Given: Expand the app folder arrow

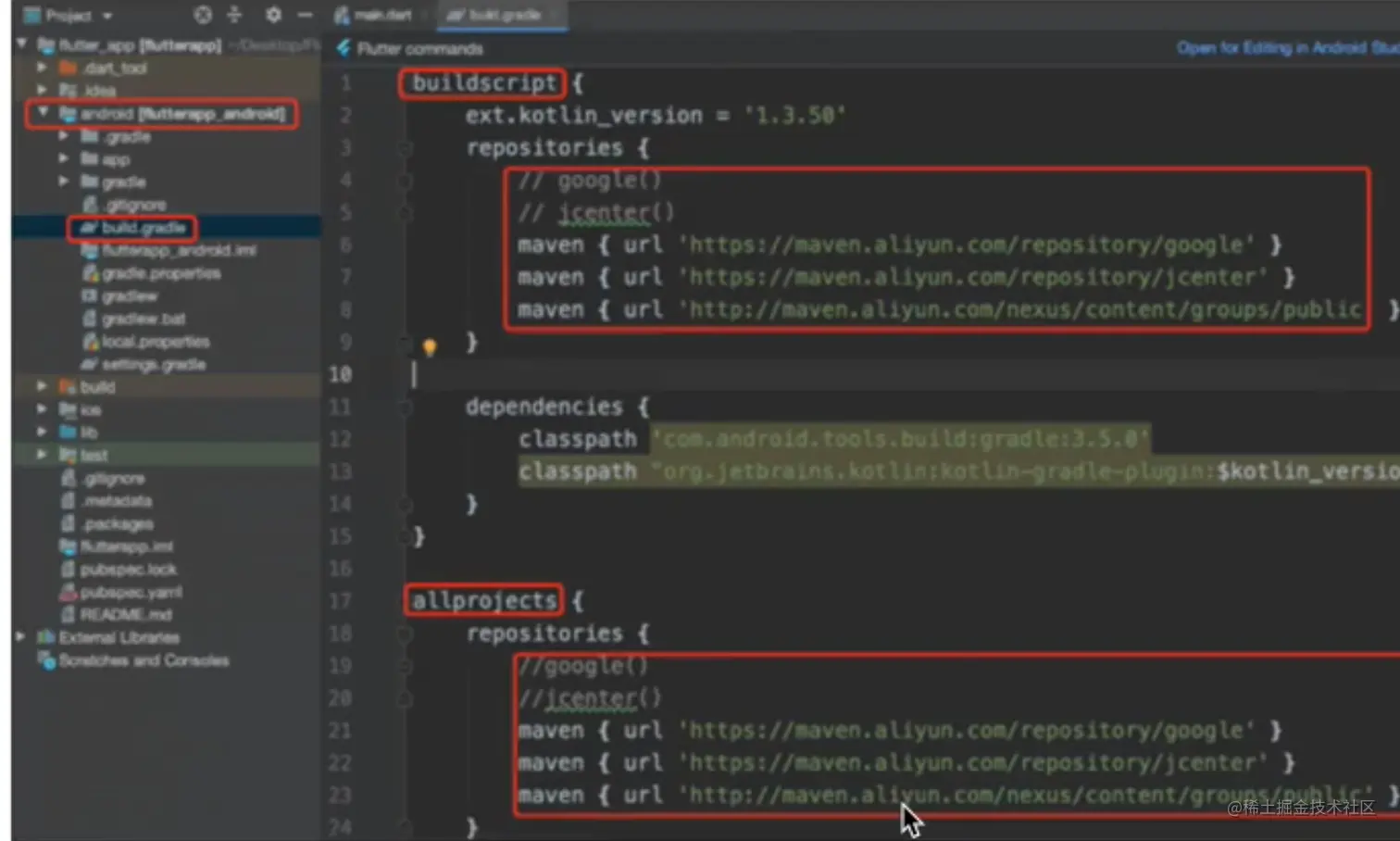Looking at the screenshot, I should [64, 158].
